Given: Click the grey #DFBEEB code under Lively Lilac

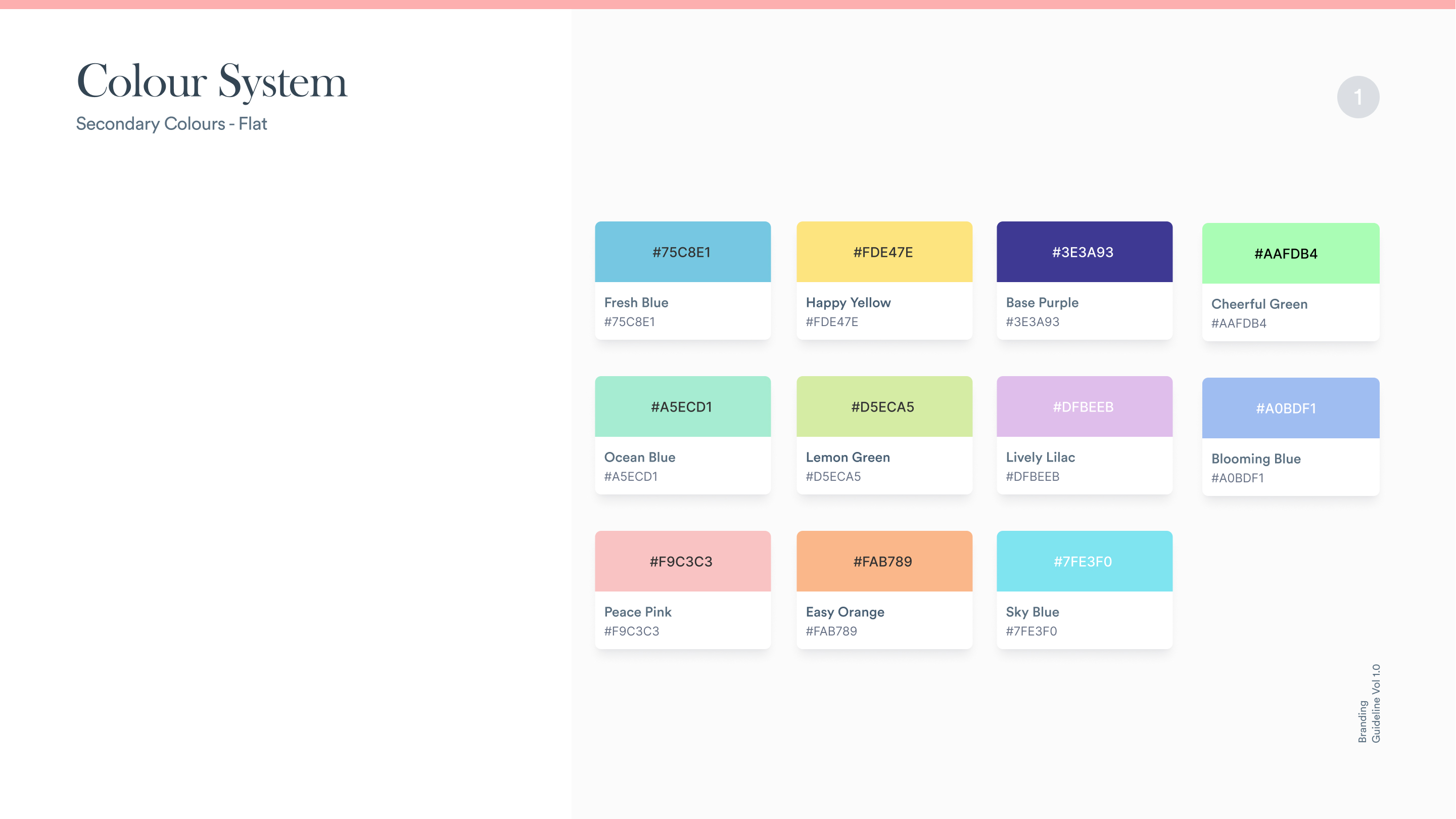Looking at the screenshot, I should click(x=1032, y=477).
